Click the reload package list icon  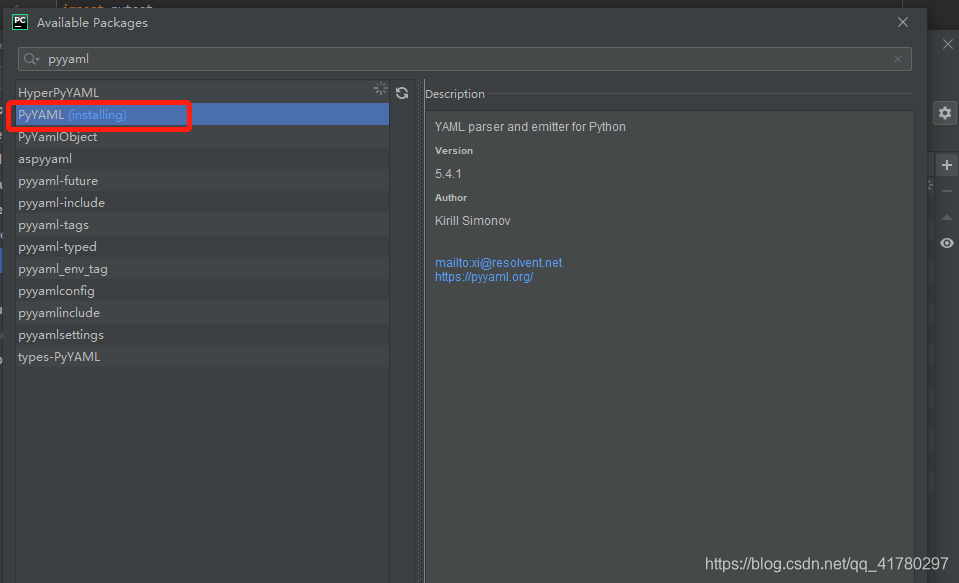(402, 93)
